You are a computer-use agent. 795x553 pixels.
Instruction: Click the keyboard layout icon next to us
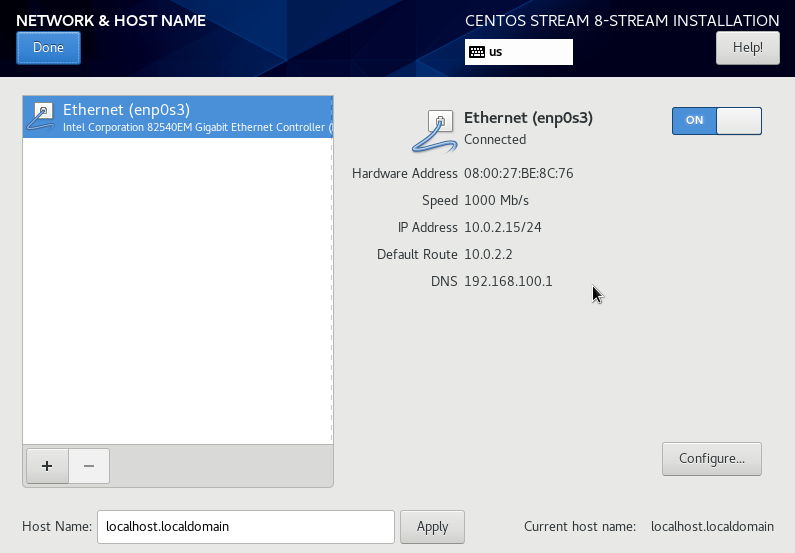[477, 52]
